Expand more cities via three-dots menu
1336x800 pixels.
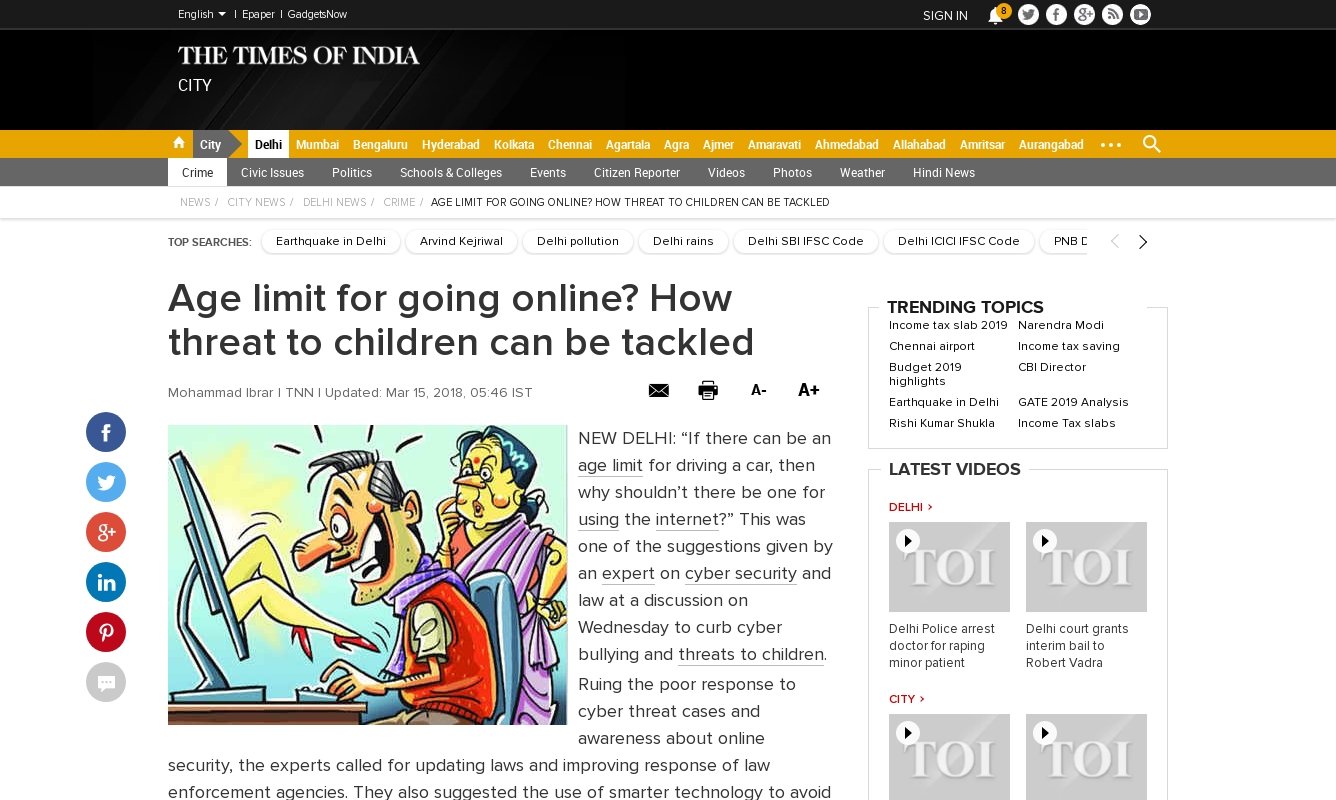click(1110, 145)
